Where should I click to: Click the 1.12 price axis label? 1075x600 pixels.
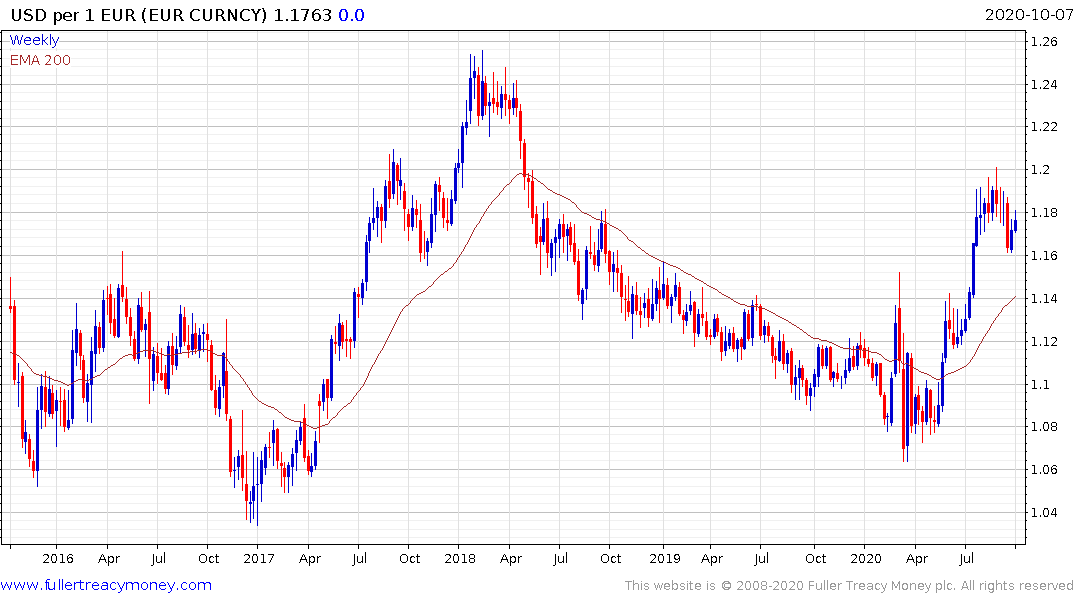tap(1044, 341)
